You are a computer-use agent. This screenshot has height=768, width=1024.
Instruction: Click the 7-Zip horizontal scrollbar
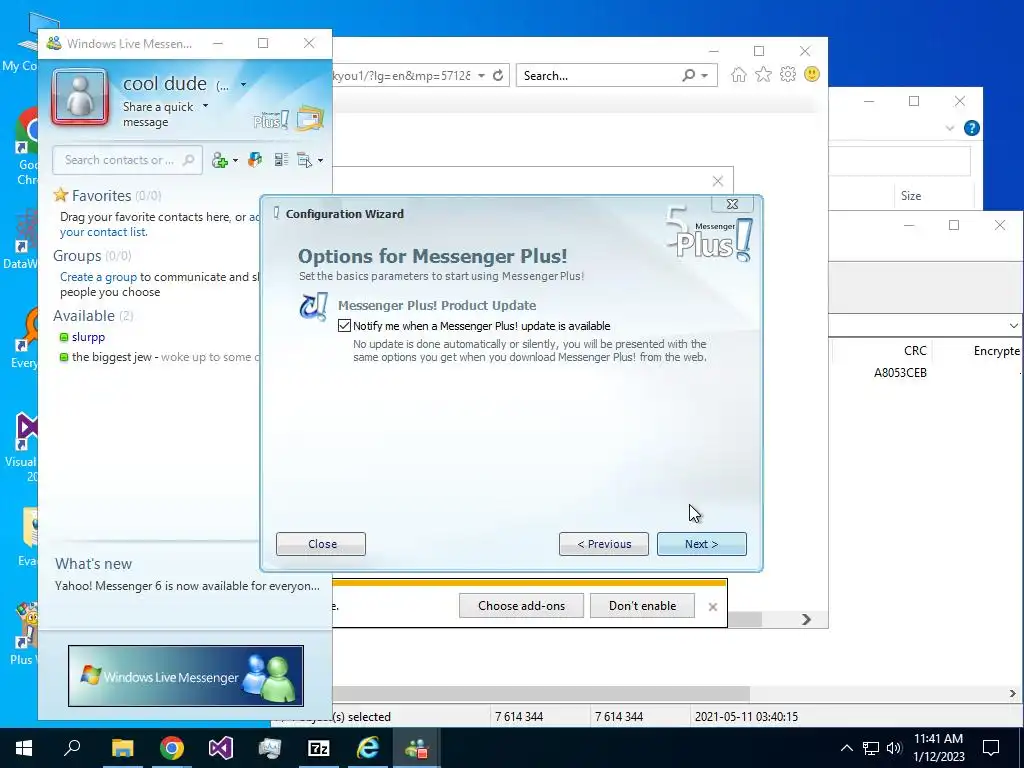[x=543, y=694]
